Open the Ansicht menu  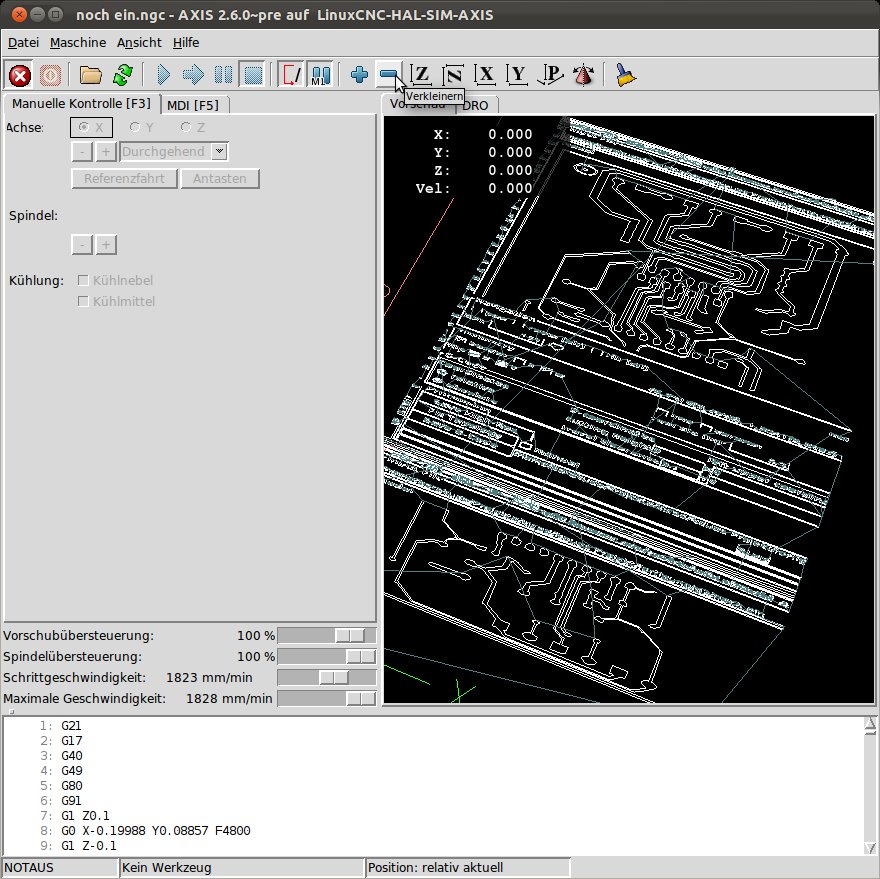point(139,43)
